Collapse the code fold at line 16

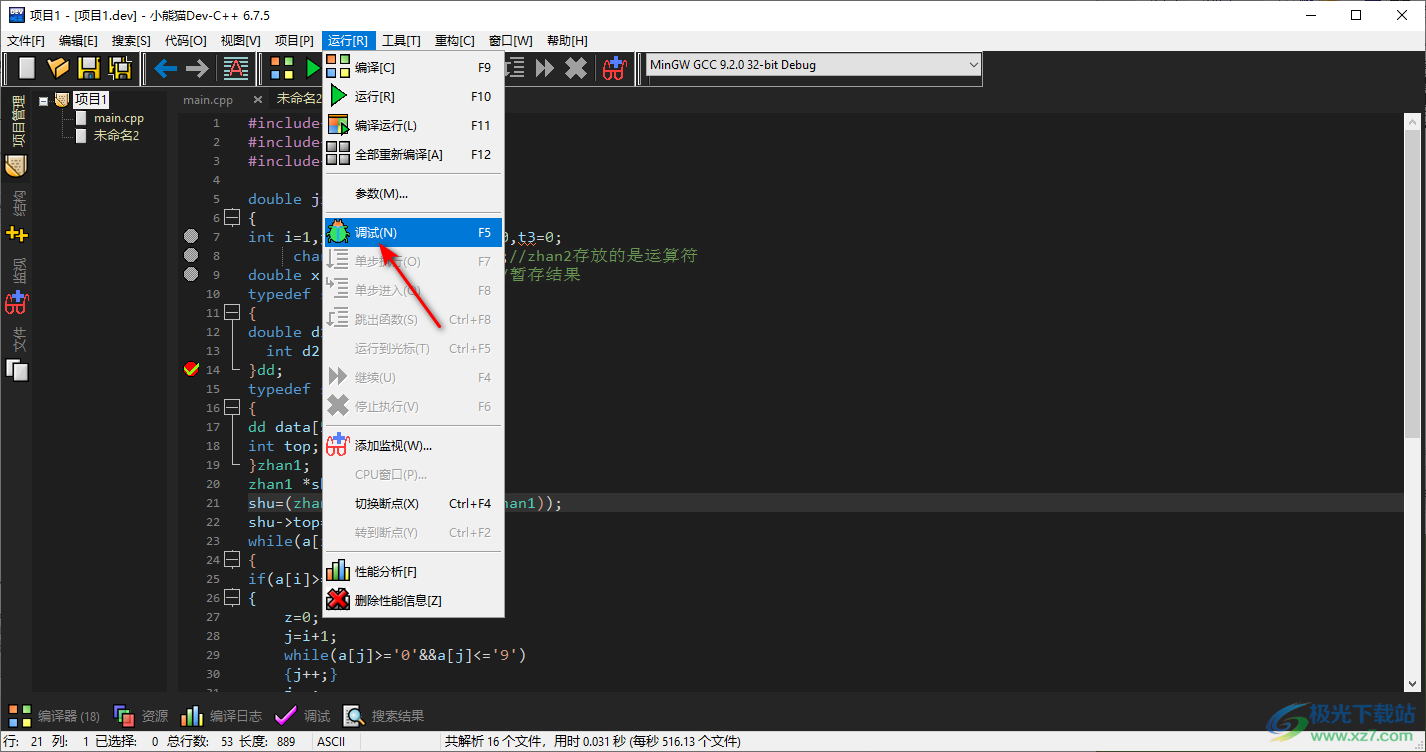coord(232,408)
